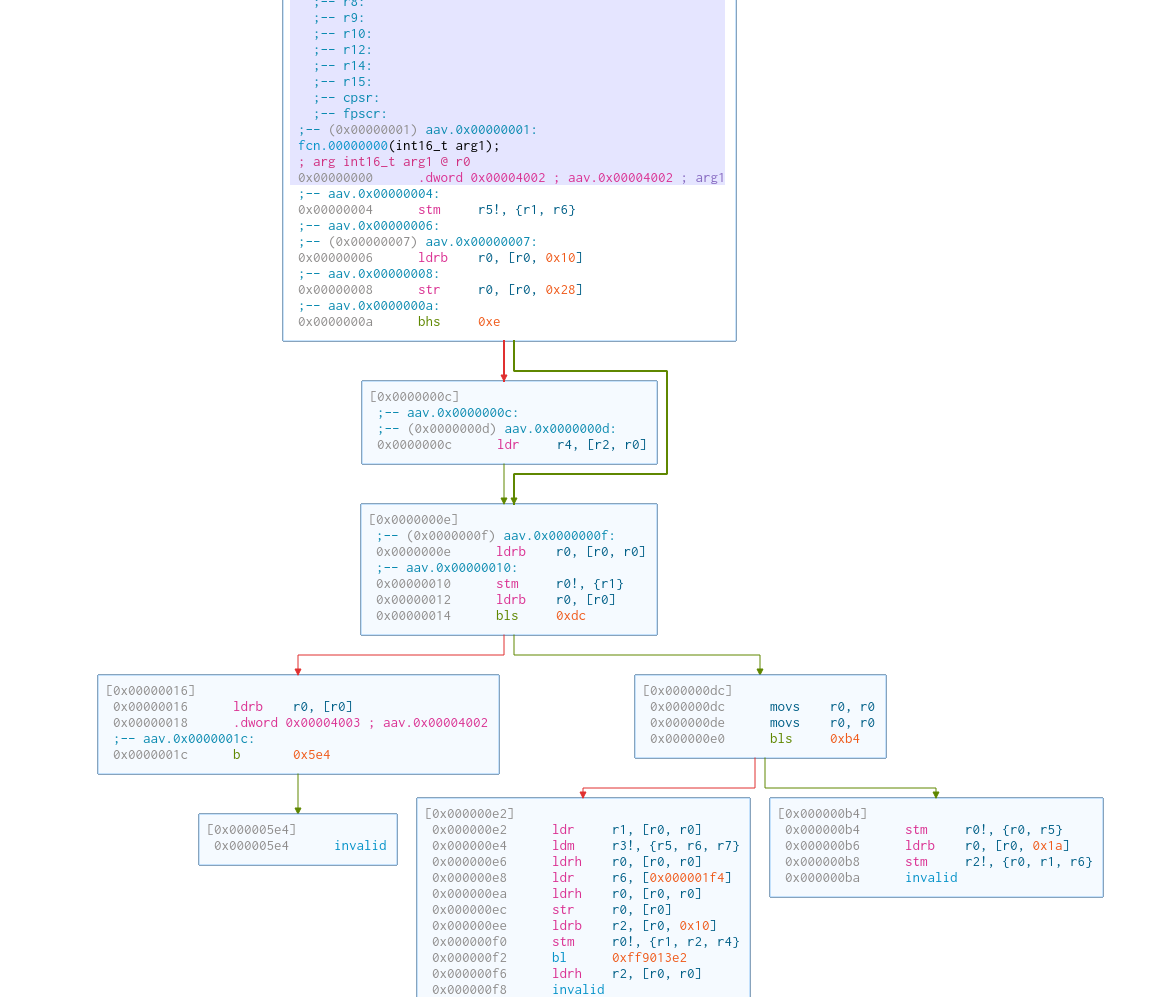The width and height of the screenshot is (1158, 997).
Task: Select the invalid instruction at 0x000005e4
Action: pyautogui.click(x=360, y=845)
